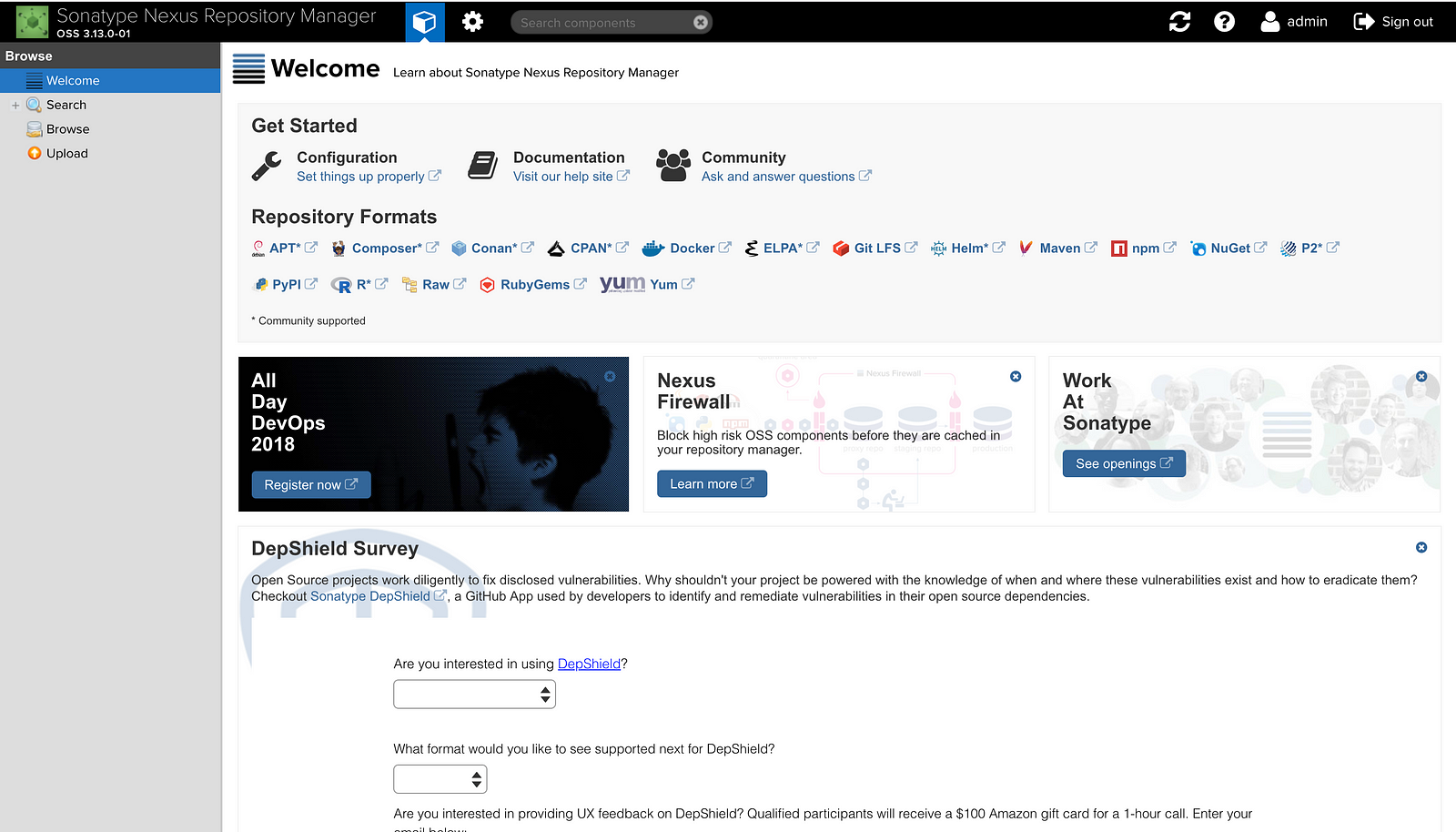Open the Administration gear icon
1456x832 pixels.
coord(472,22)
